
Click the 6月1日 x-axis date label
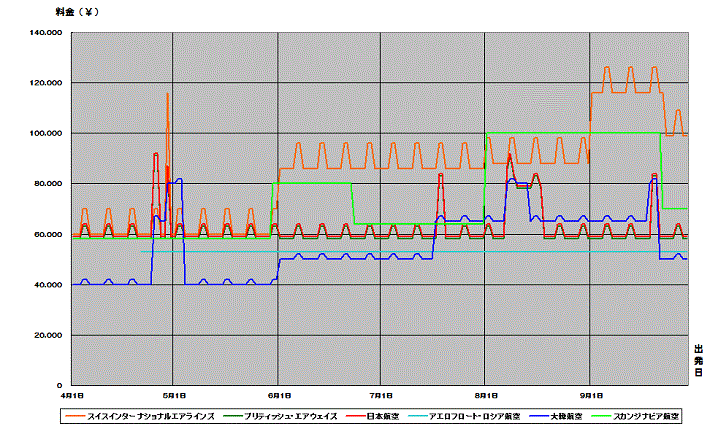click(278, 395)
